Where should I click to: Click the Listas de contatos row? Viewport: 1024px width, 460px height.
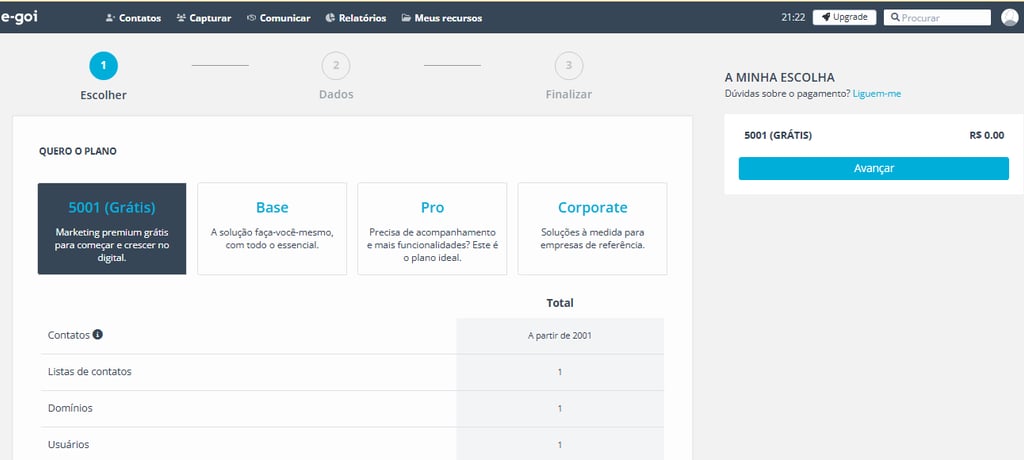click(x=352, y=372)
